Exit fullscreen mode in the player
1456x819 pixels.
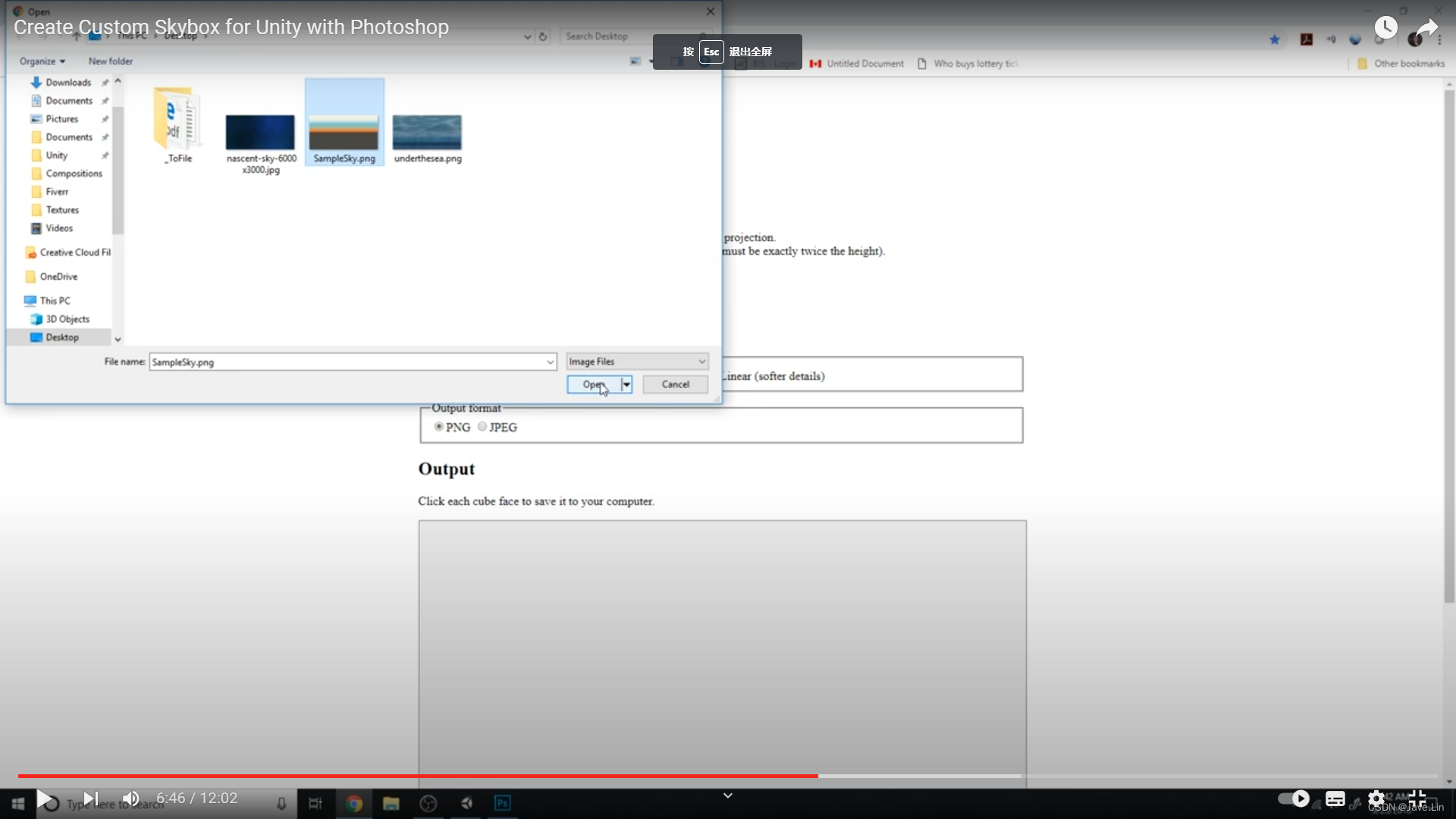1417,799
